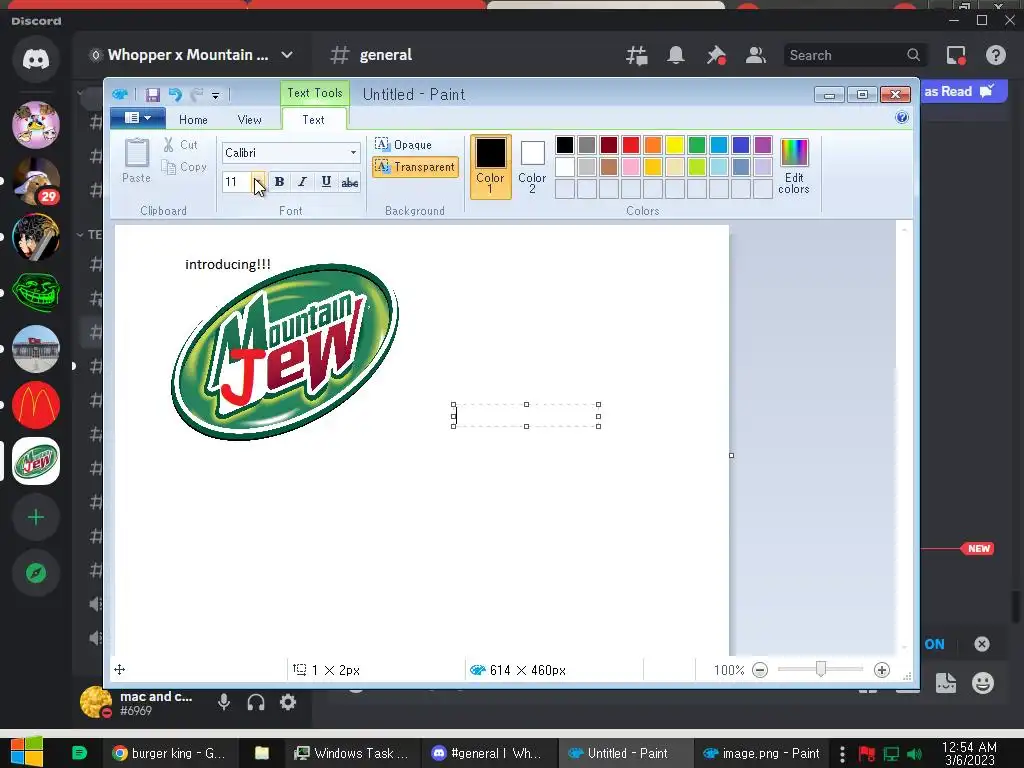
Task: Select Color 1 foreground box
Action: point(490,166)
